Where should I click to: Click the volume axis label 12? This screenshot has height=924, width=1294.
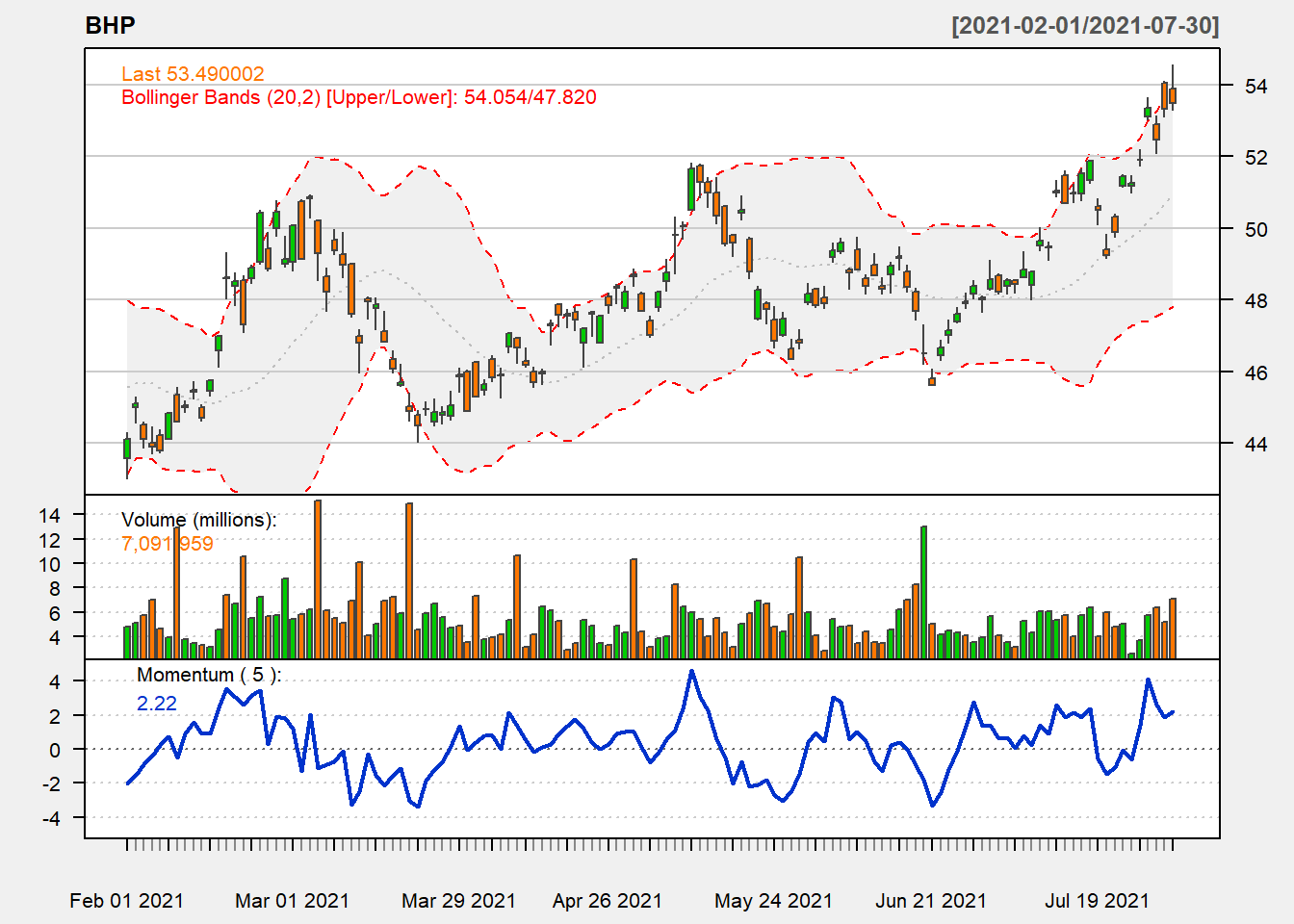click(49, 540)
